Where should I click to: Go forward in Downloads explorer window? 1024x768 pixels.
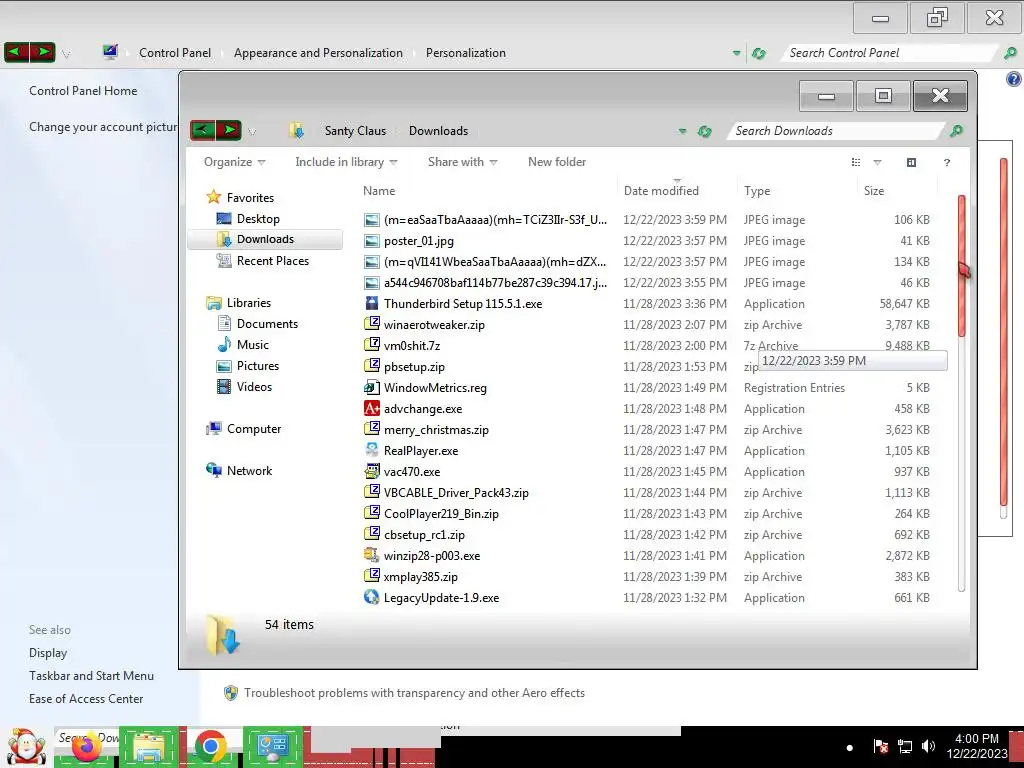[x=229, y=130]
